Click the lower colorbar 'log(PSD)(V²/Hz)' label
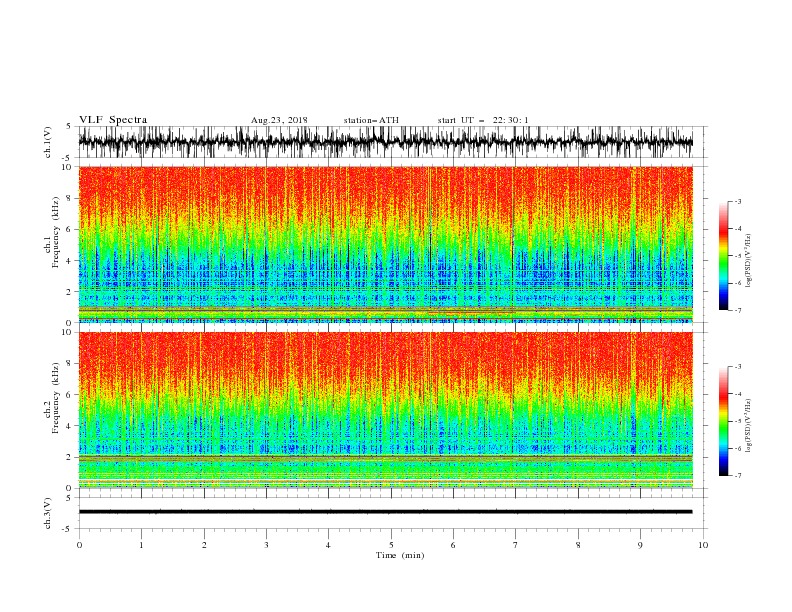 (749, 426)
